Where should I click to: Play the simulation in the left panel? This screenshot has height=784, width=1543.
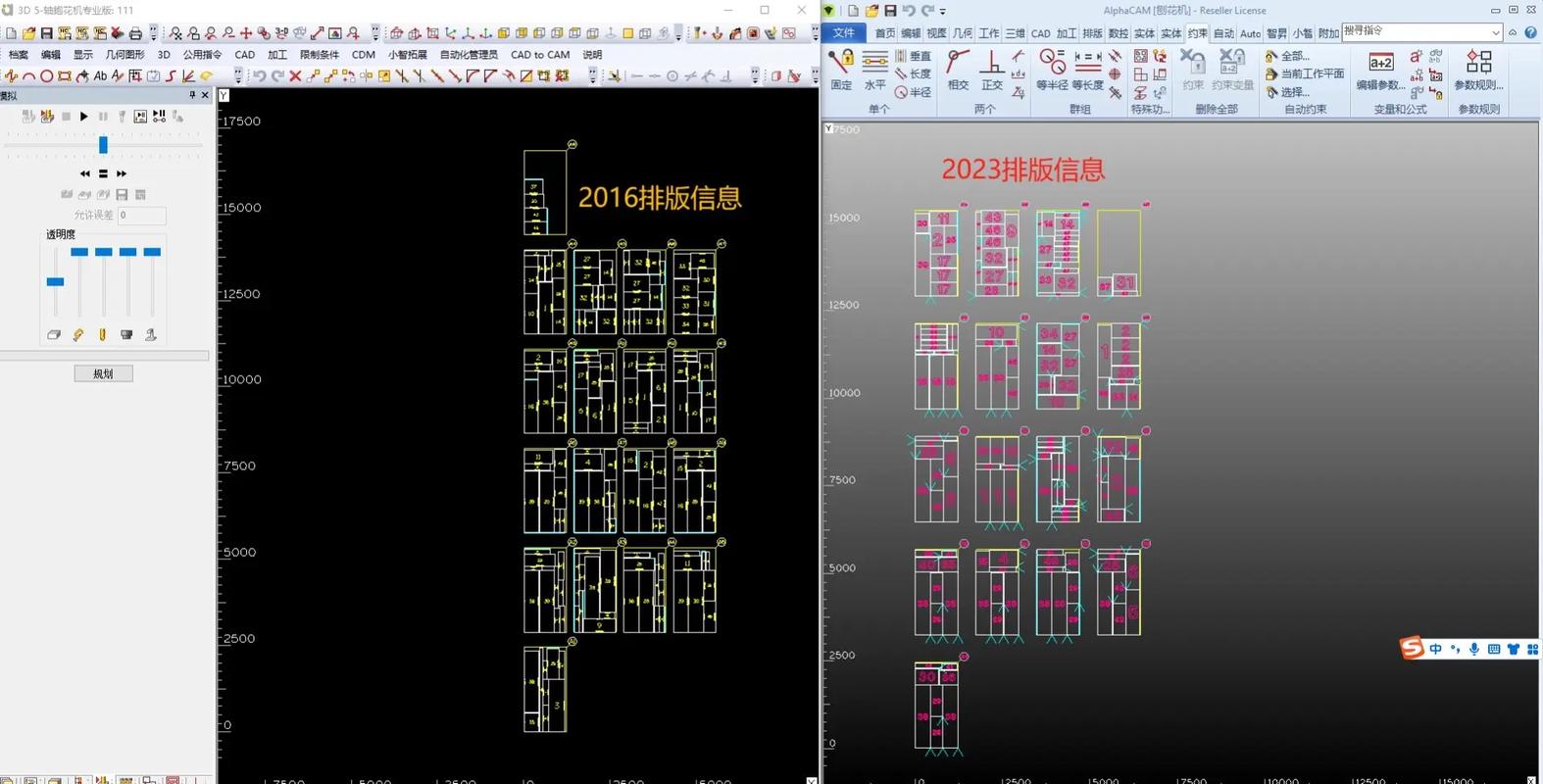pos(84,117)
